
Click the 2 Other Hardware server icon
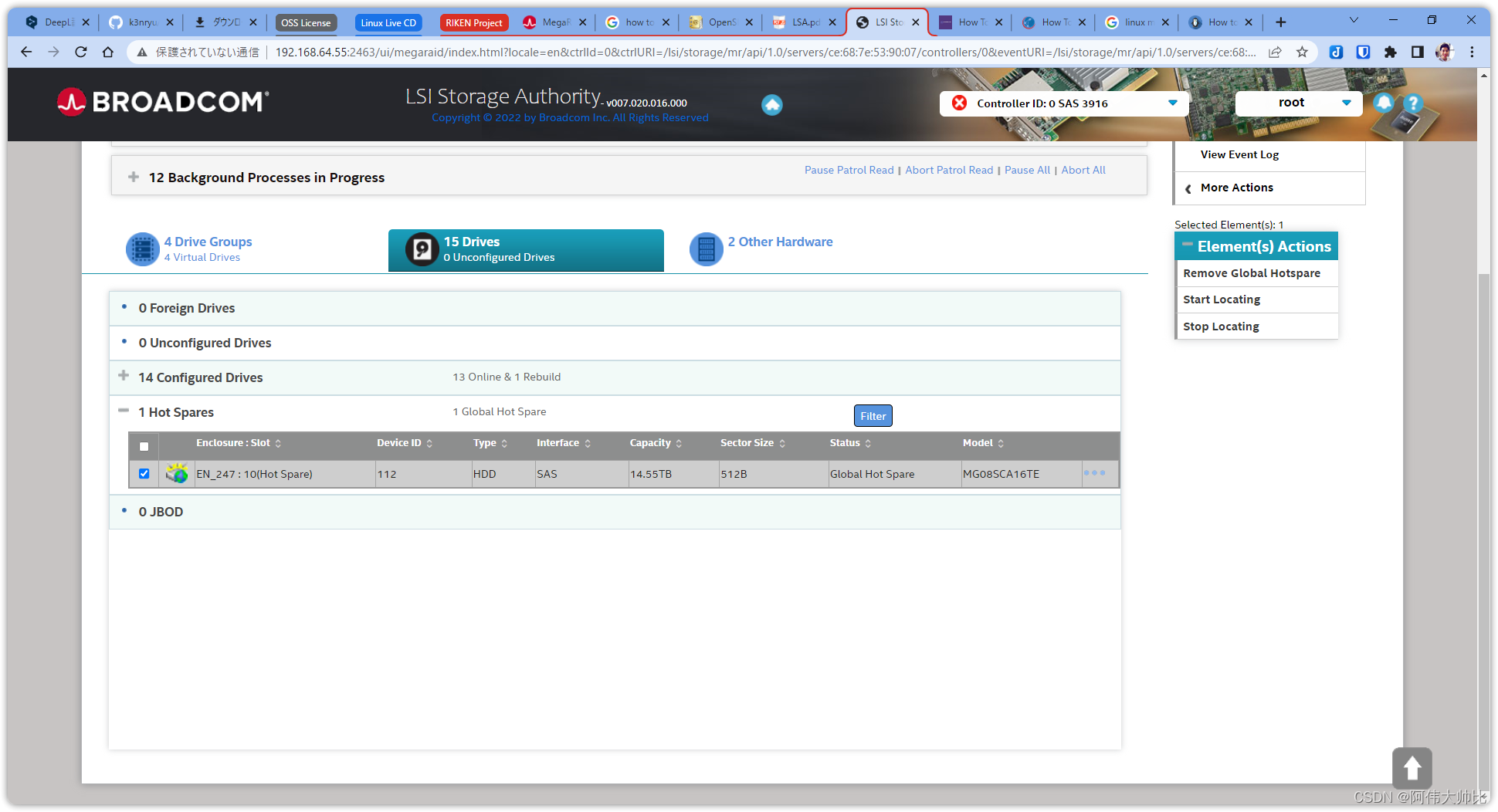click(705, 249)
